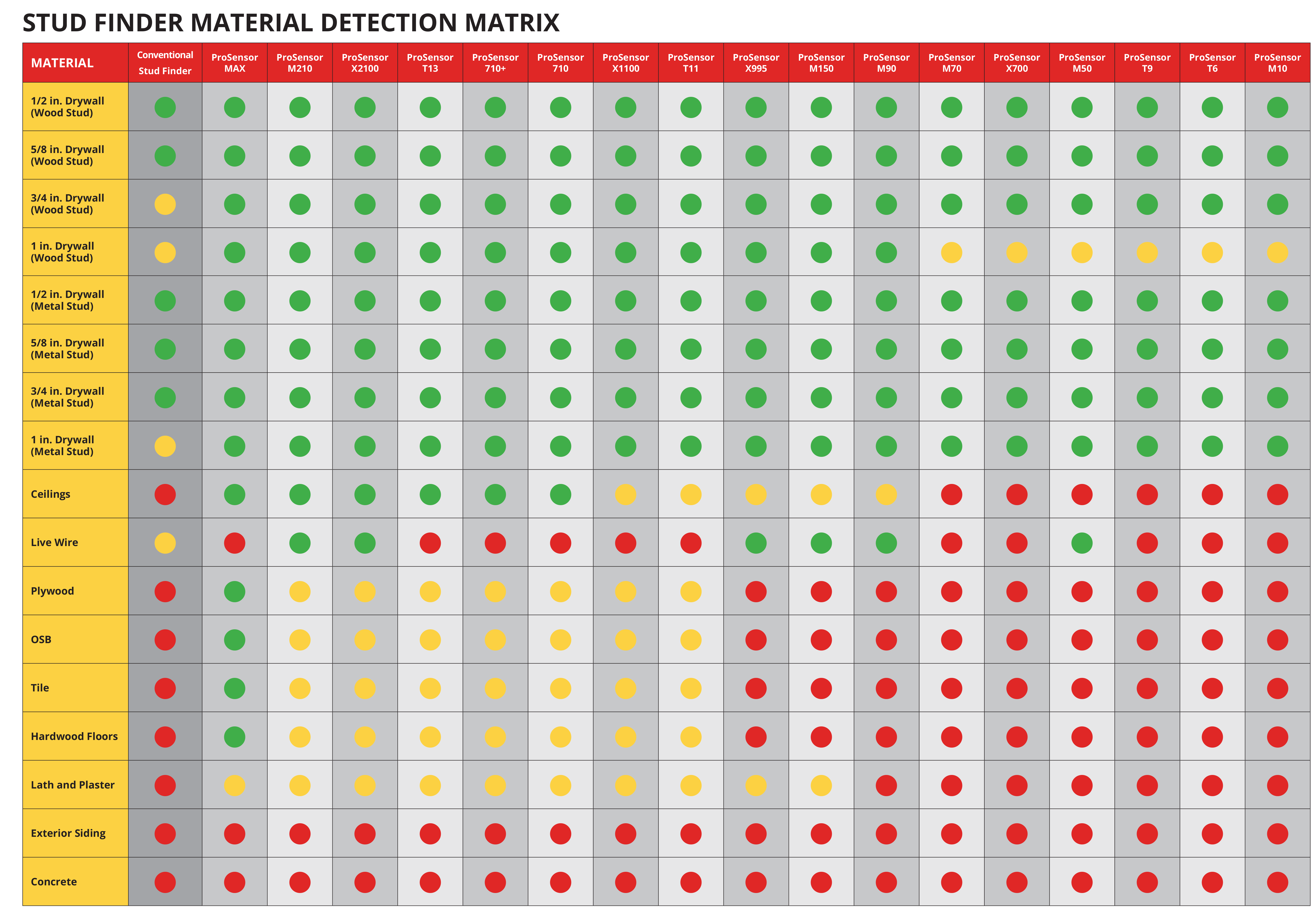The height and width of the screenshot is (909, 1316).
Task: Click the ProSensor T13 column header
Action: click(x=430, y=63)
